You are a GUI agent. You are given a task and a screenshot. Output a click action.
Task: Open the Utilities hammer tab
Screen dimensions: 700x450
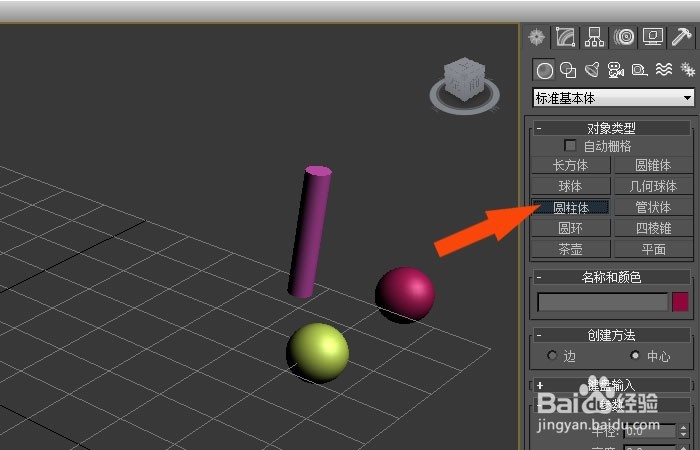(x=681, y=37)
